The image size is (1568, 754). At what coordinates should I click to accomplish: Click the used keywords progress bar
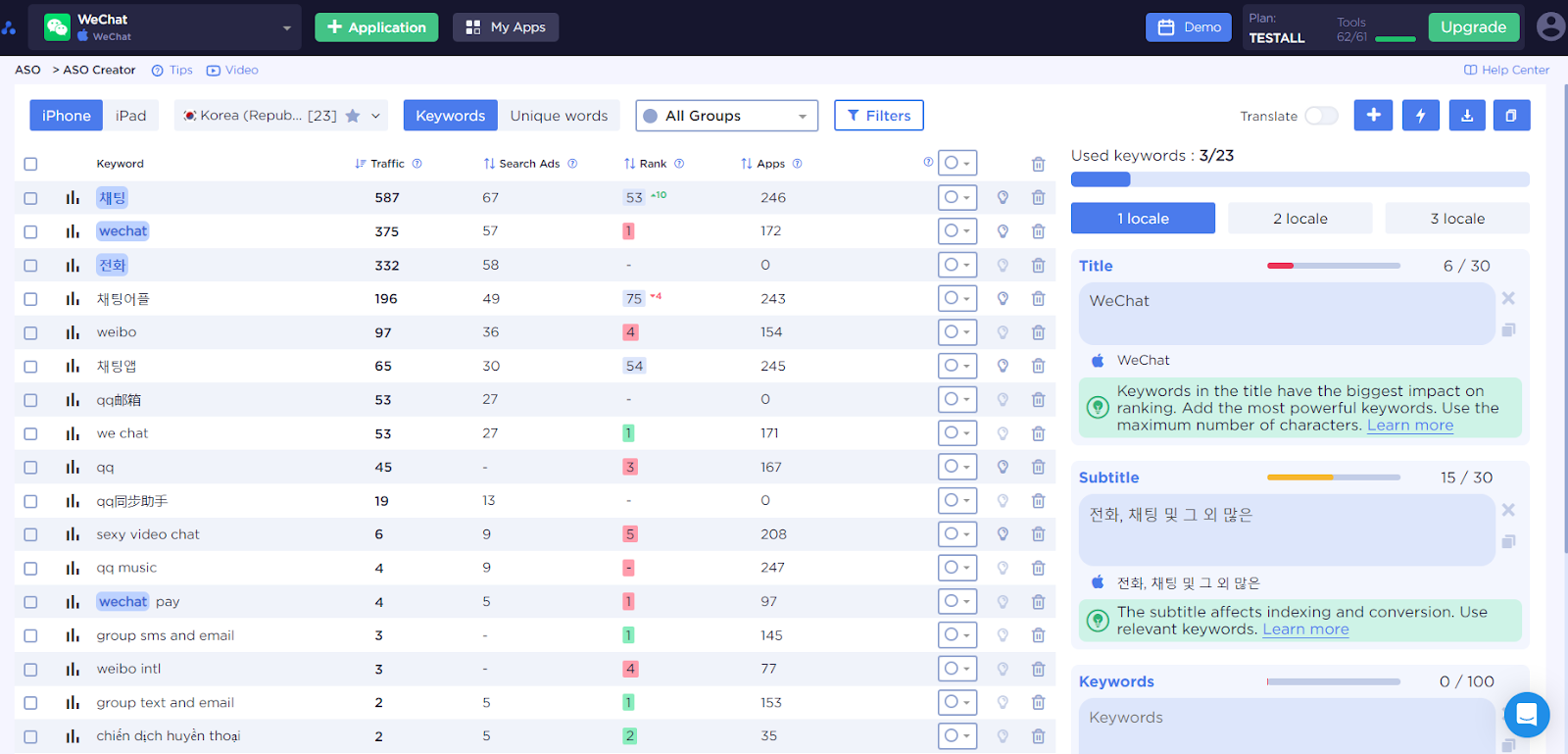coord(1299,179)
